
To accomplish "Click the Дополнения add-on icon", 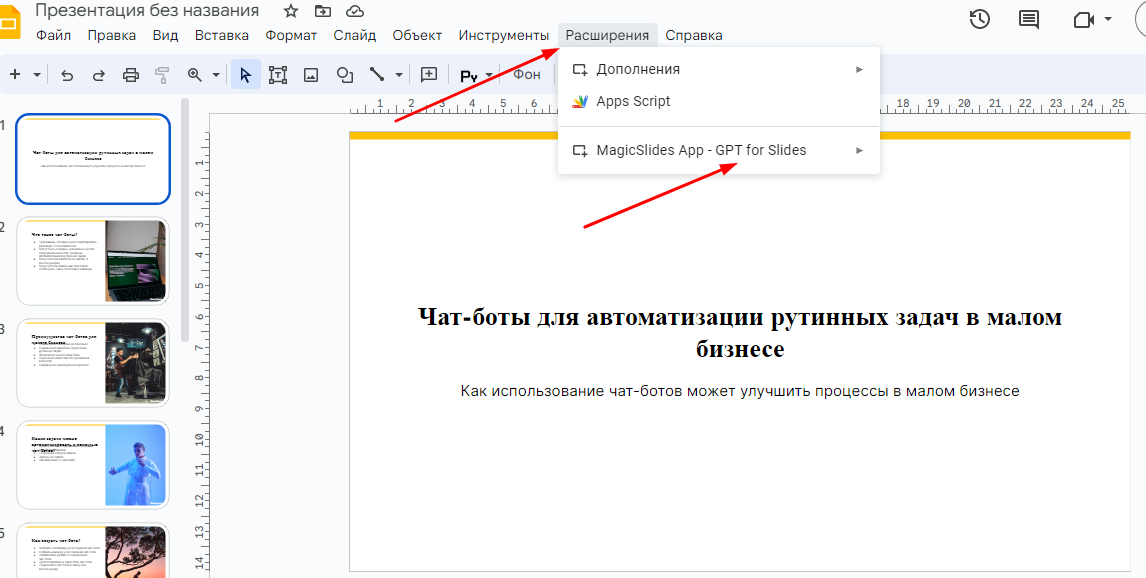I will (580, 69).
